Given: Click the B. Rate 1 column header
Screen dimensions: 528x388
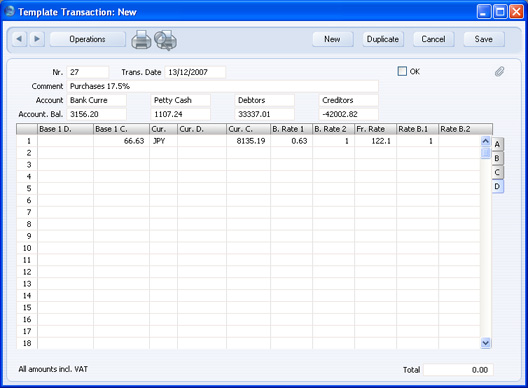Looking at the screenshot, I should coord(291,129).
